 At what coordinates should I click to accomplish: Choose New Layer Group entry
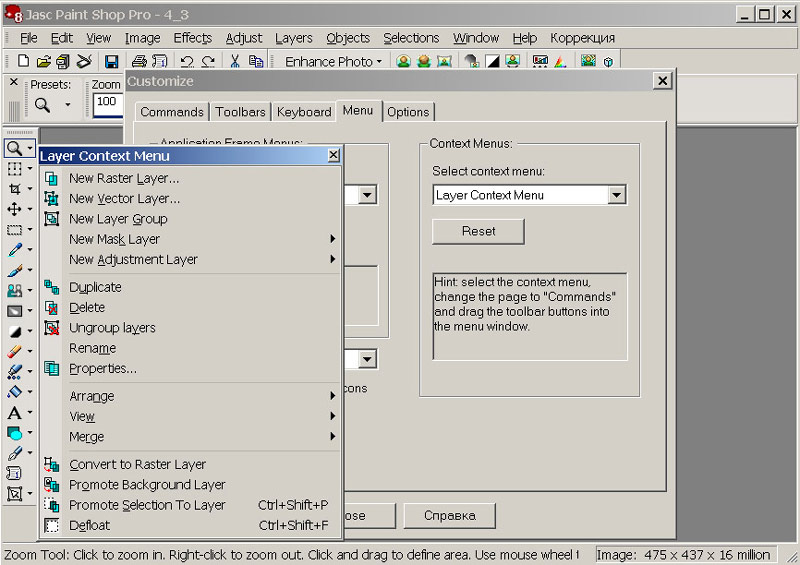[190, 219]
